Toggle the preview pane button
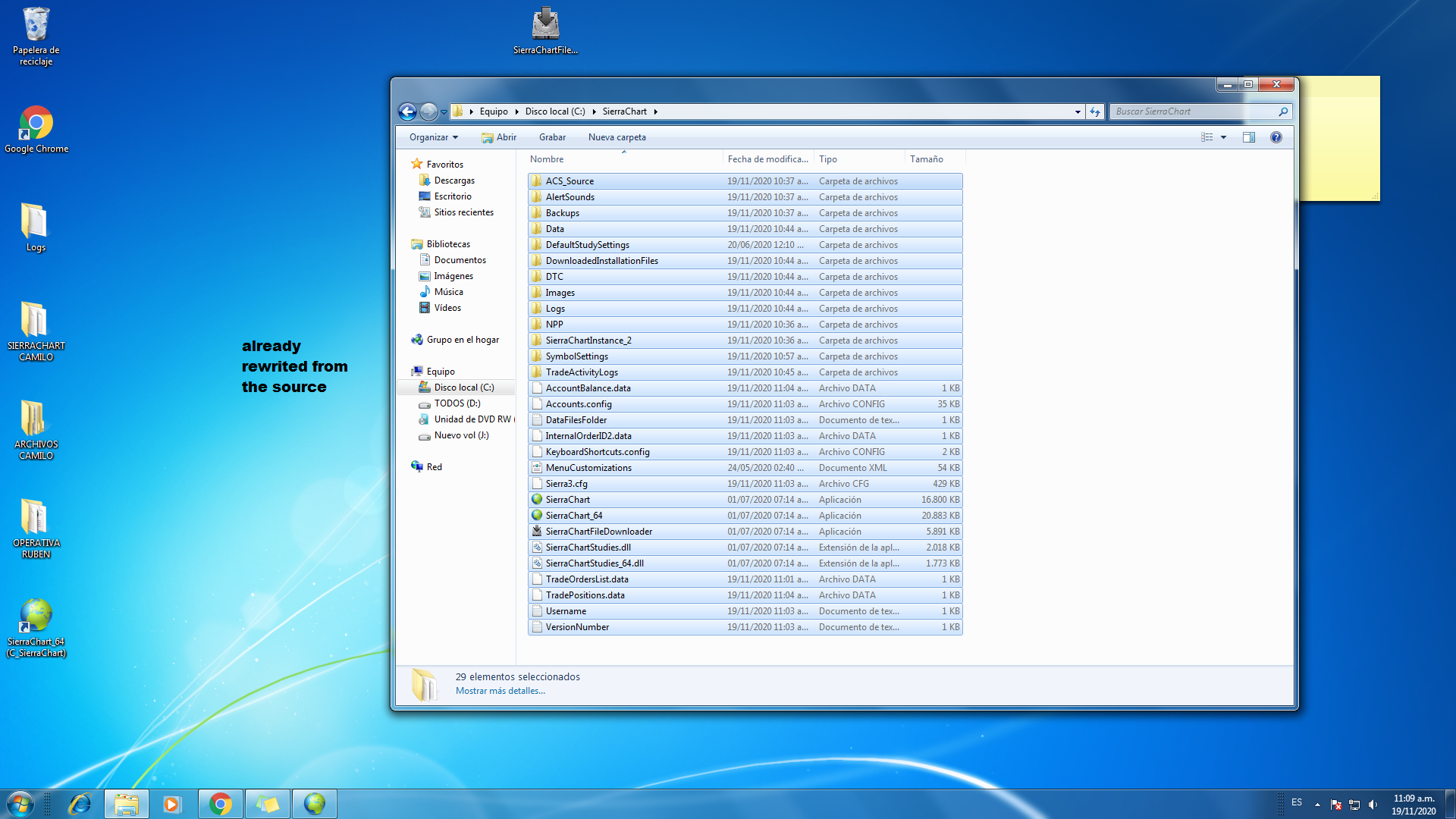This screenshot has width=1456, height=819. point(1249,137)
